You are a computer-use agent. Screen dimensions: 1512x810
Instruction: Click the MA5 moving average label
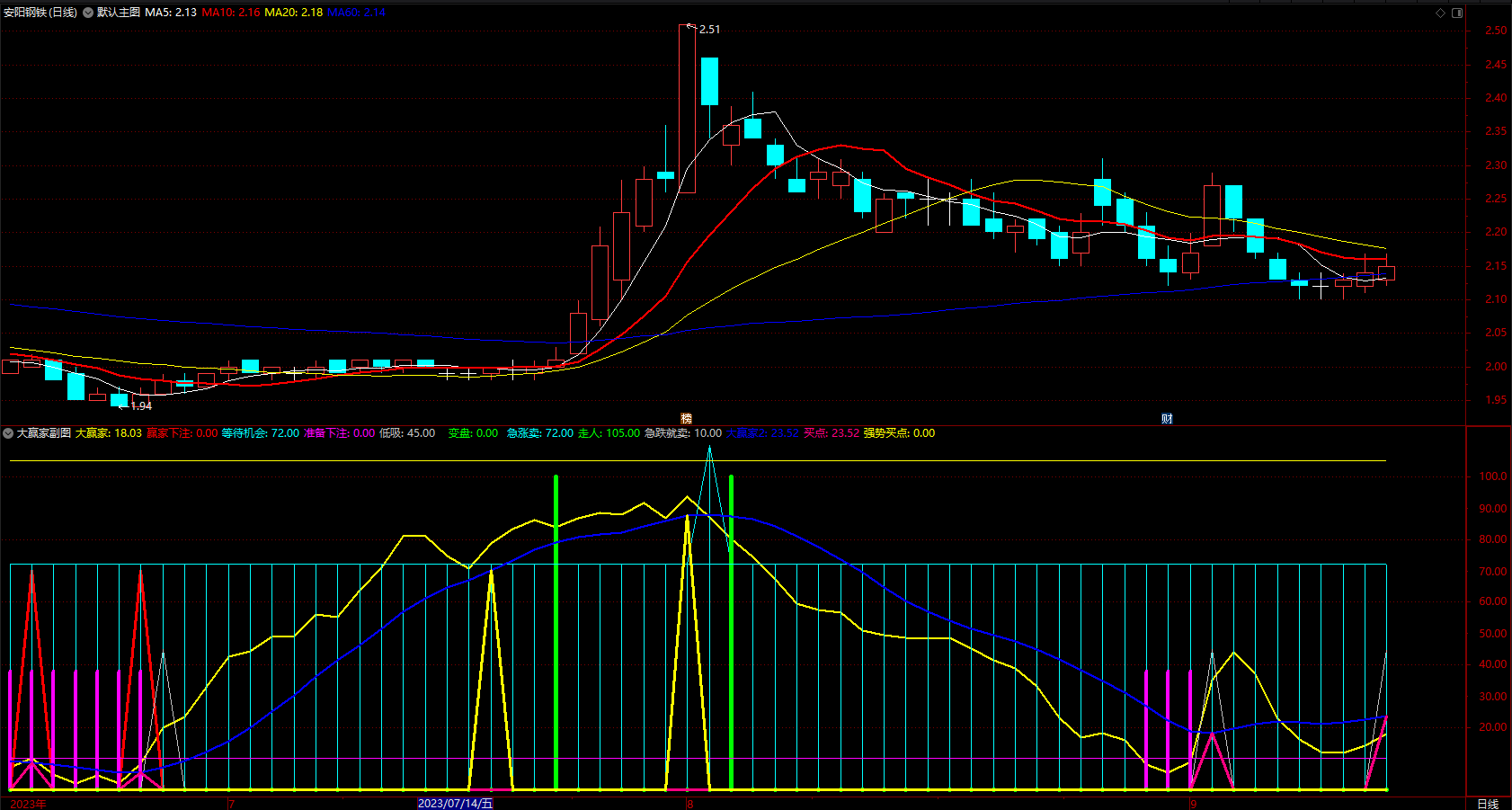(171, 13)
